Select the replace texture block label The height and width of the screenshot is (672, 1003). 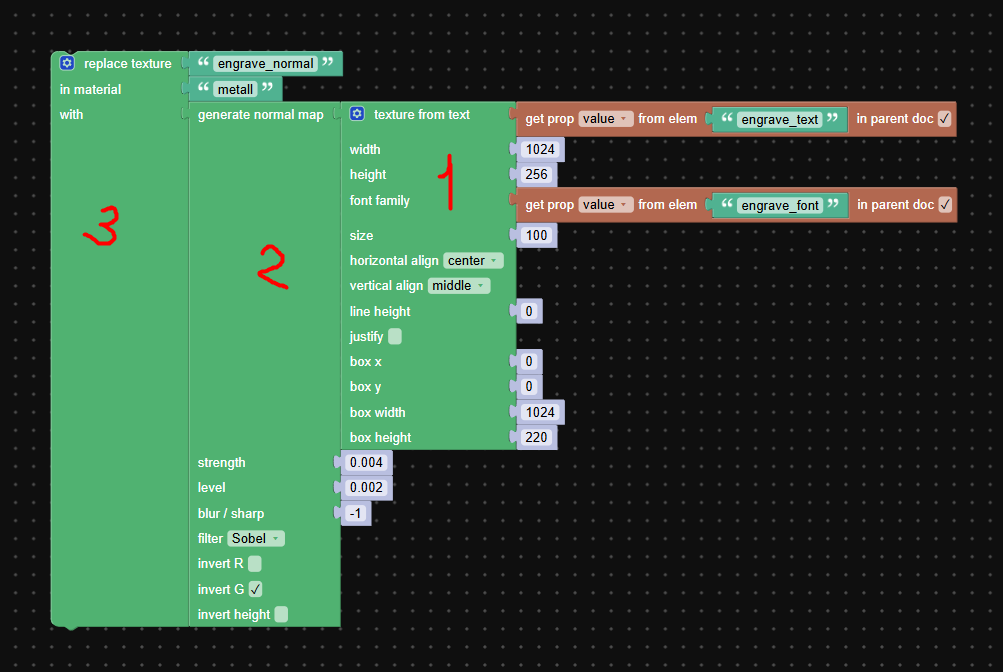[128, 63]
